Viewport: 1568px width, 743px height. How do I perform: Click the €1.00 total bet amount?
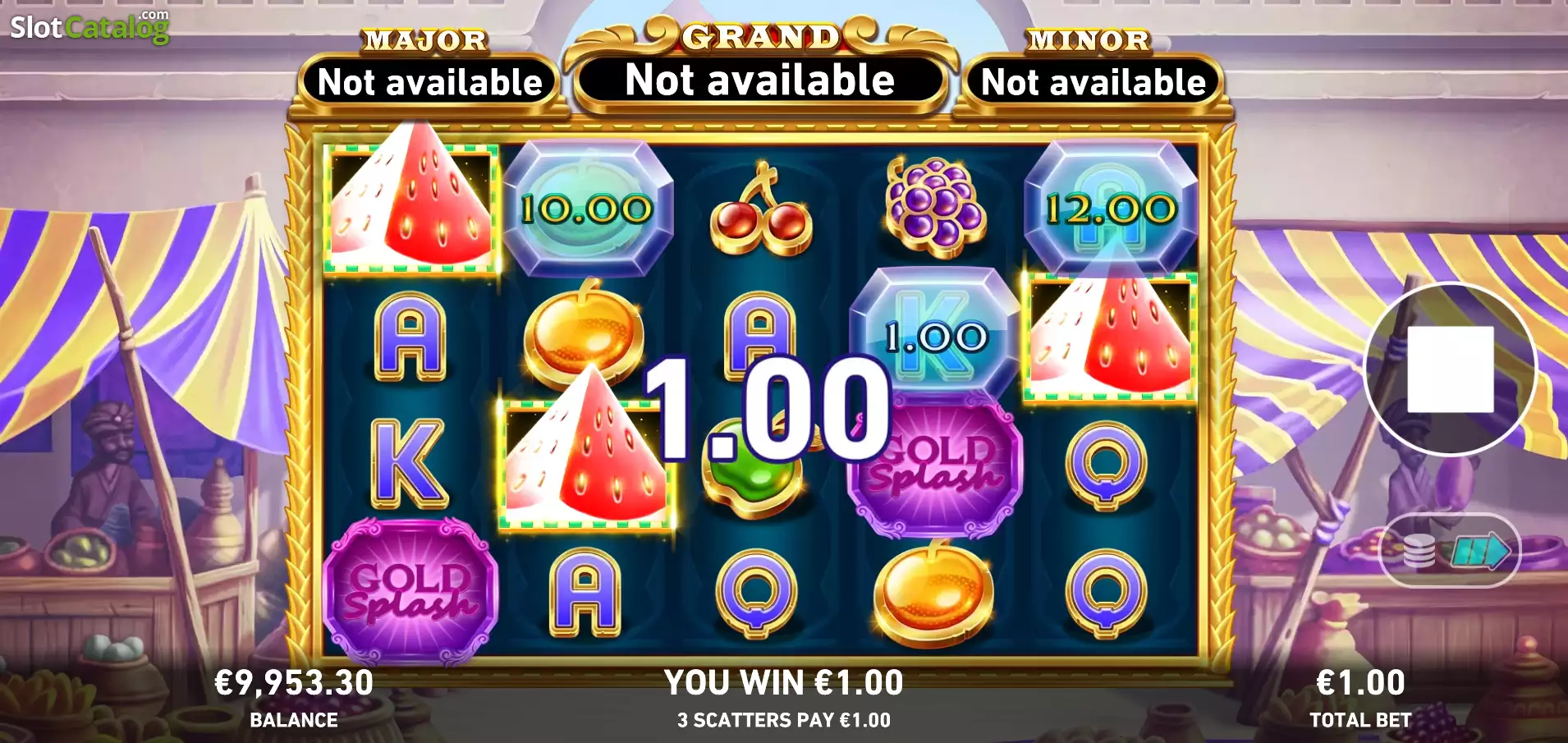coord(1360,682)
